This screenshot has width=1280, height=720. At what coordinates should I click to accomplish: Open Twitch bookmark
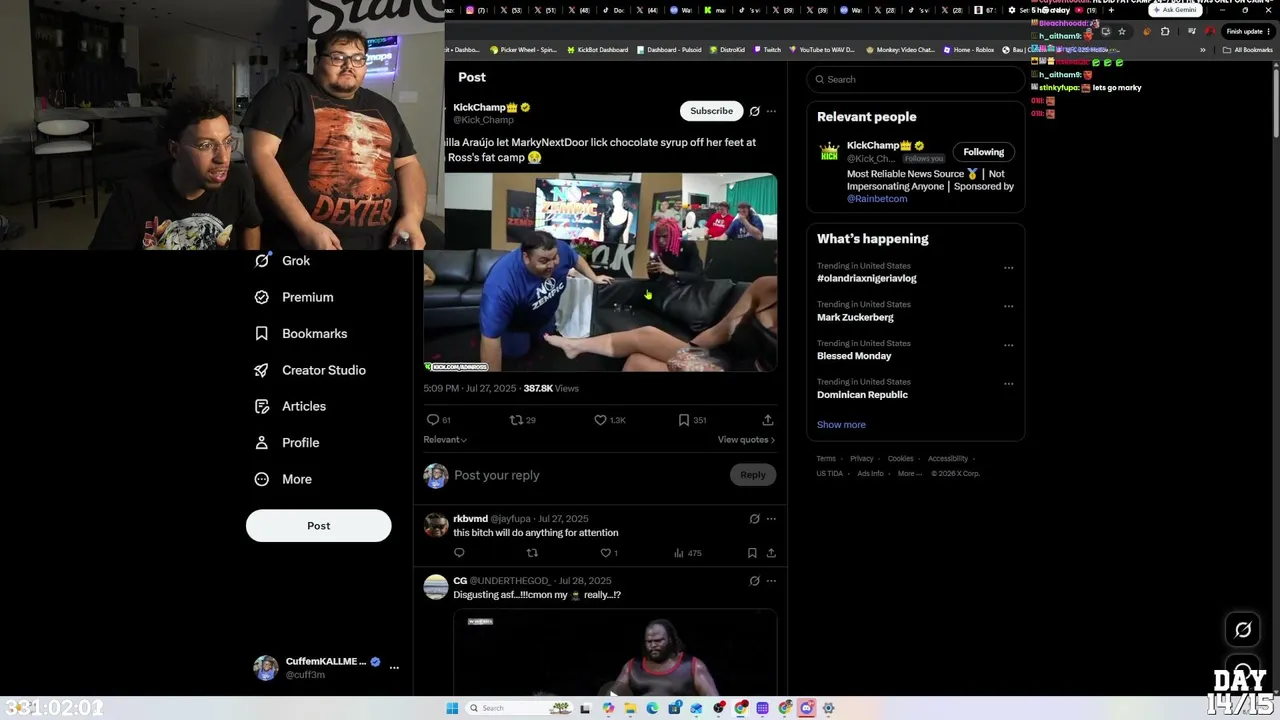pyautogui.click(x=767, y=50)
